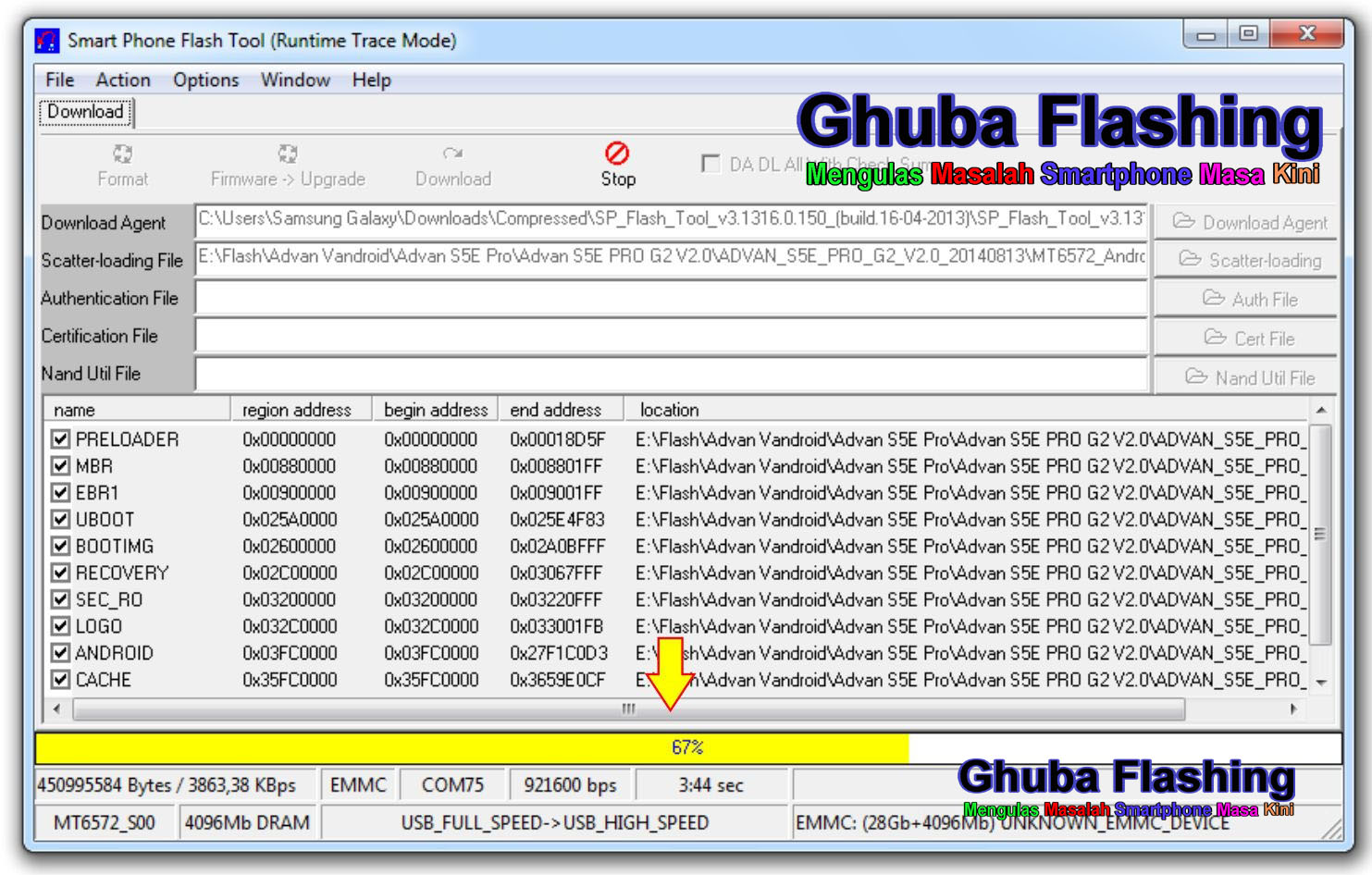
Task: Click the Cert File button
Action: (x=1247, y=338)
